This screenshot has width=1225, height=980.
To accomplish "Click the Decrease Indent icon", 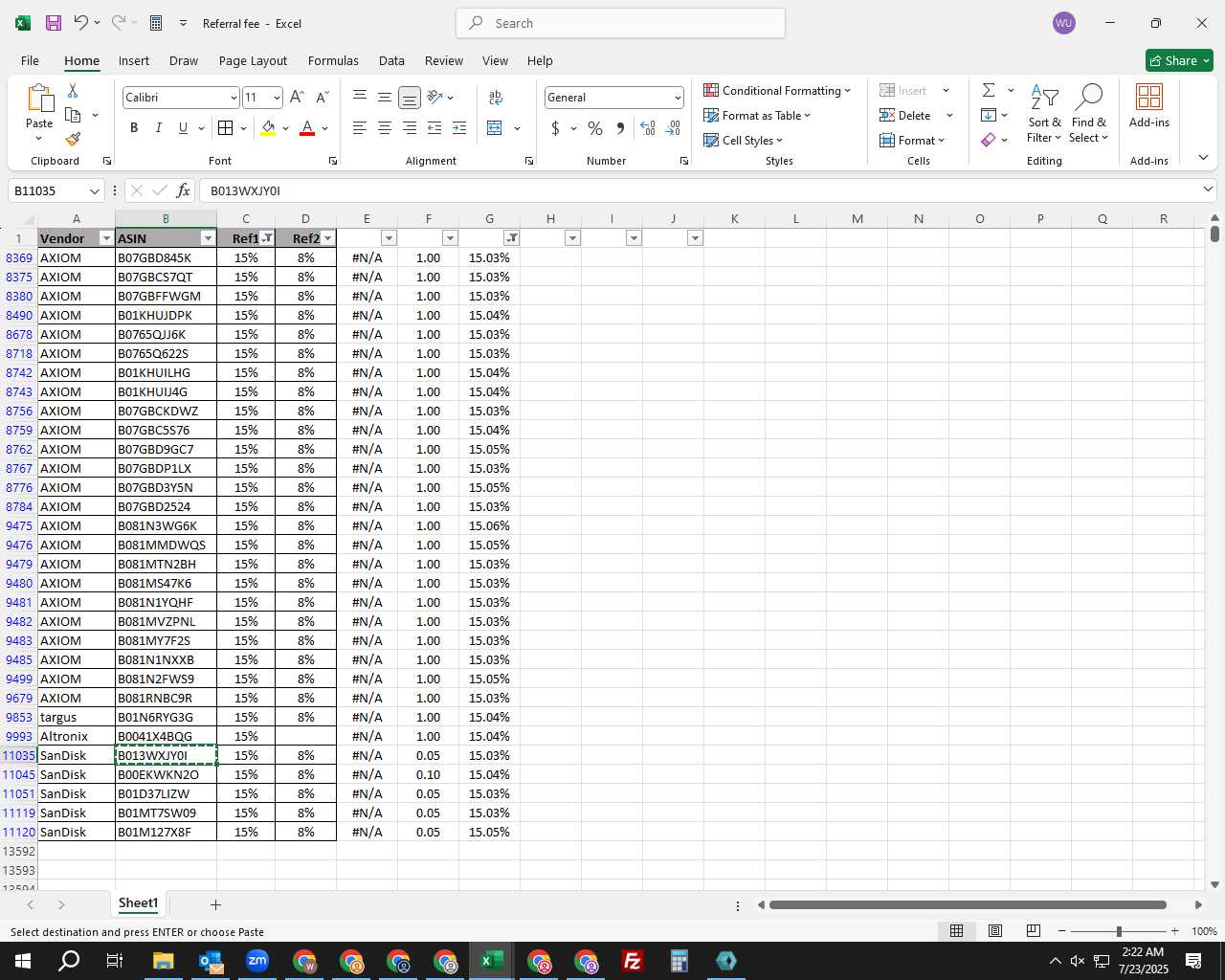I will [x=434, y=128].
